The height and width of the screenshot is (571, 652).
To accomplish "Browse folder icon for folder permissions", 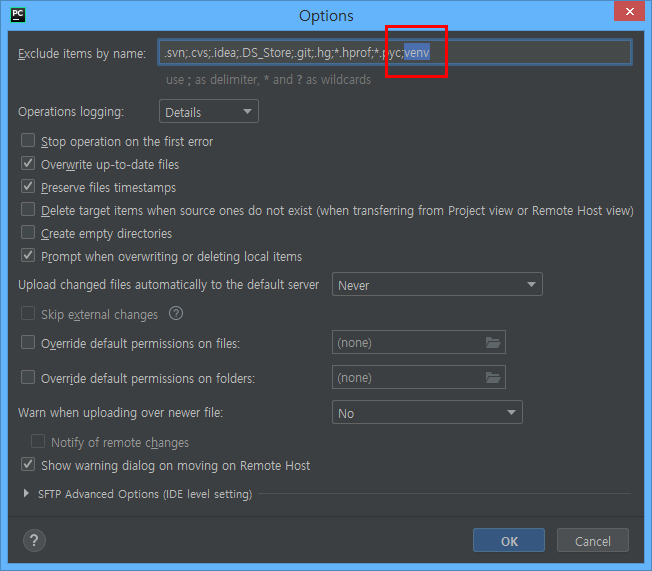I will pos(493,378).
